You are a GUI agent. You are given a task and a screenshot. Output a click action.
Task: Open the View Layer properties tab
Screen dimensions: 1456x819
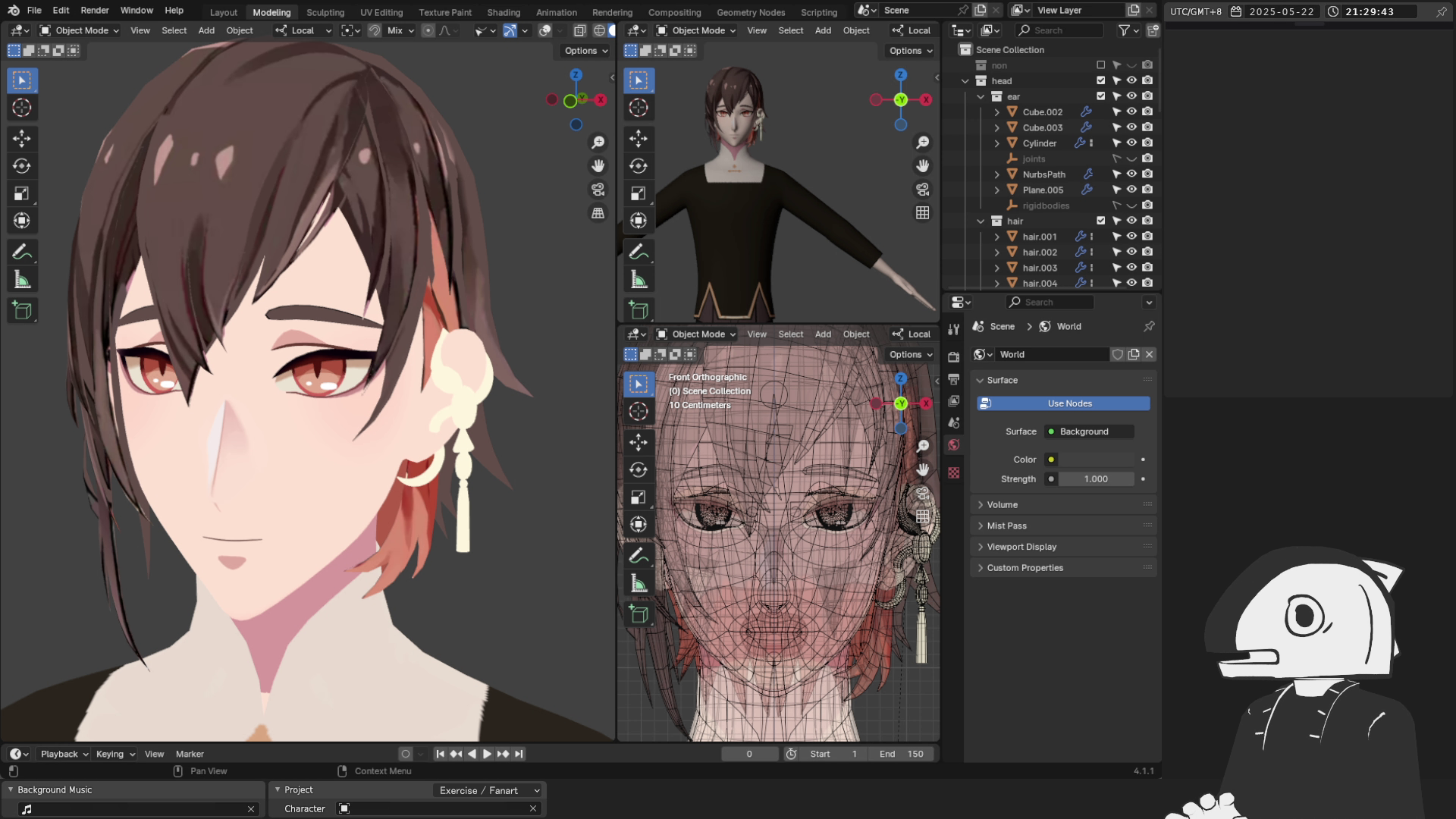click(954, 400)
